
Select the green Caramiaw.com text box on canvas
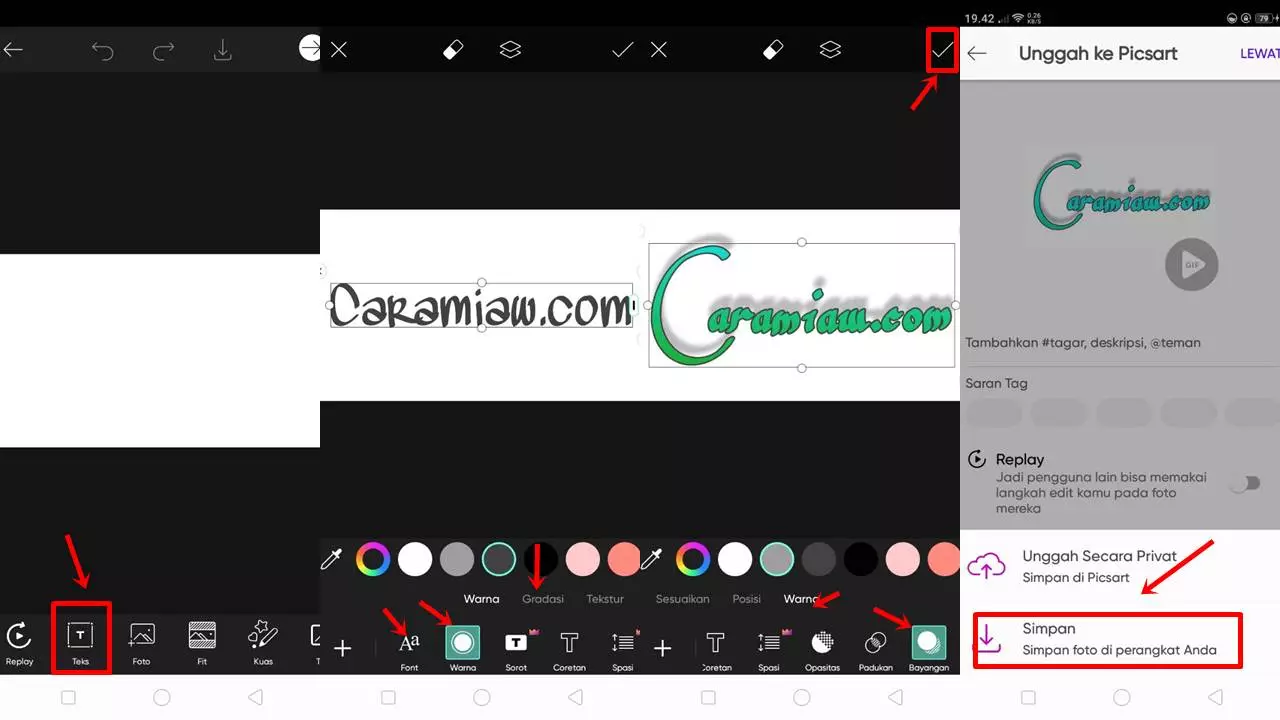click(x=801, y=305)
